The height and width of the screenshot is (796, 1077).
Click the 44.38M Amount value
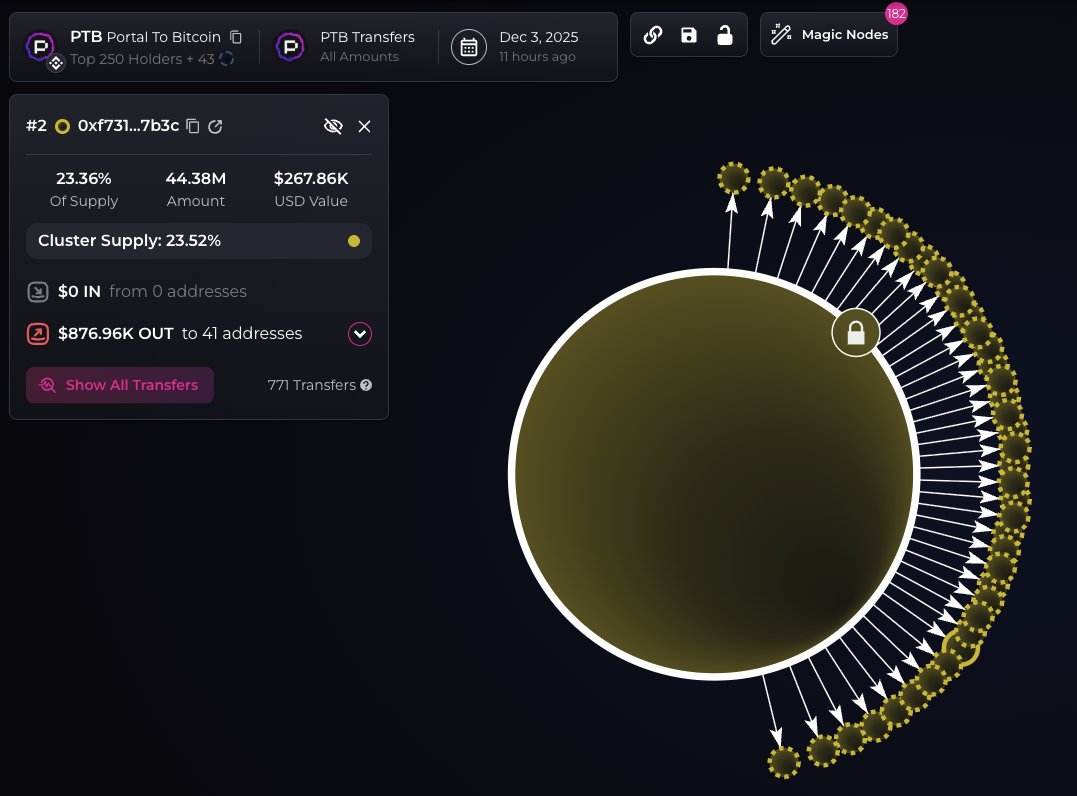coord(196,179)
